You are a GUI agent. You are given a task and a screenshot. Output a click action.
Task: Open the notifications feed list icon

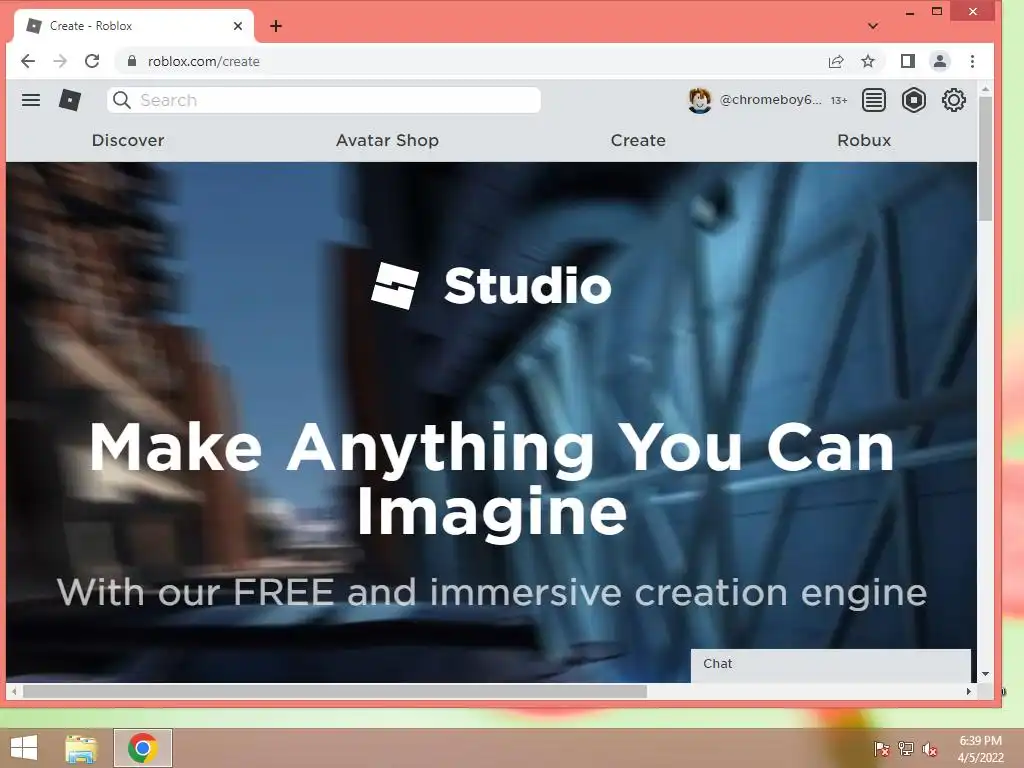coord(874,100)
